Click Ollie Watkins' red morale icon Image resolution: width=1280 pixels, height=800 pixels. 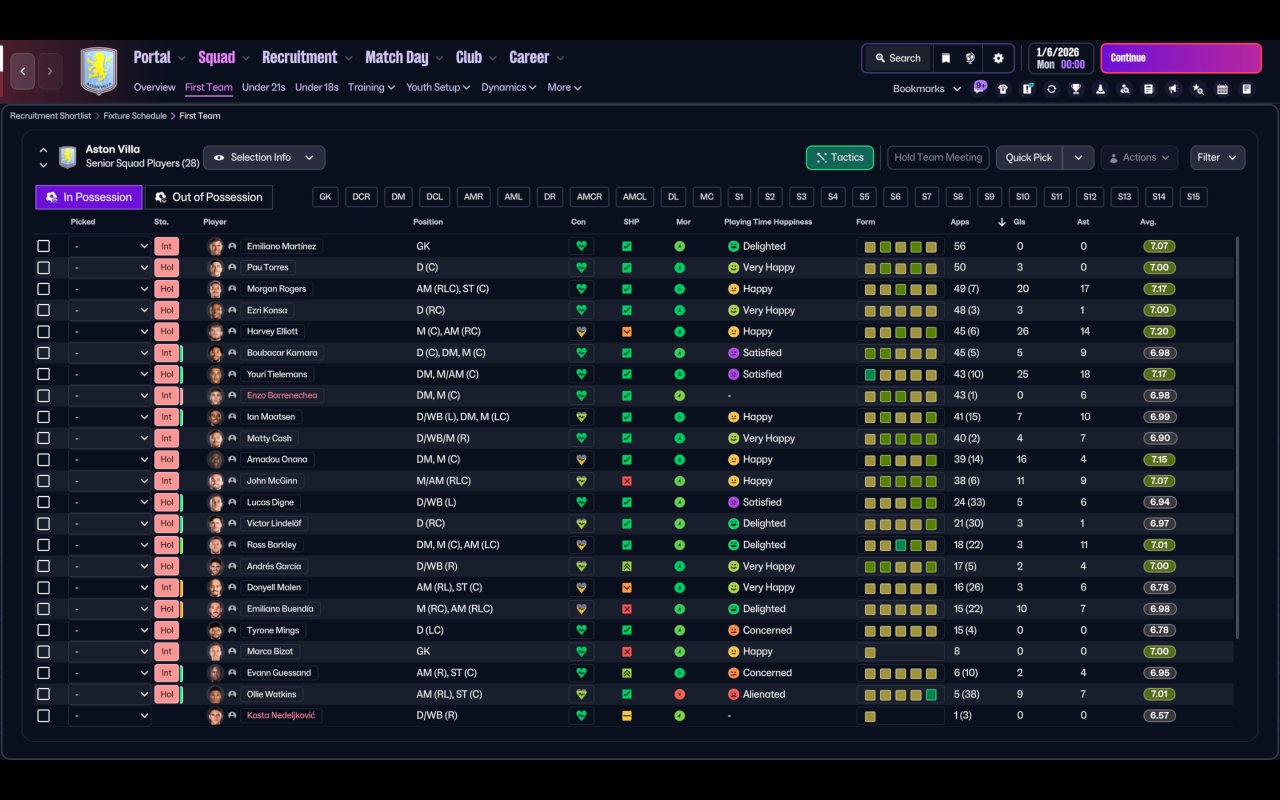click(x=680, y=694)
